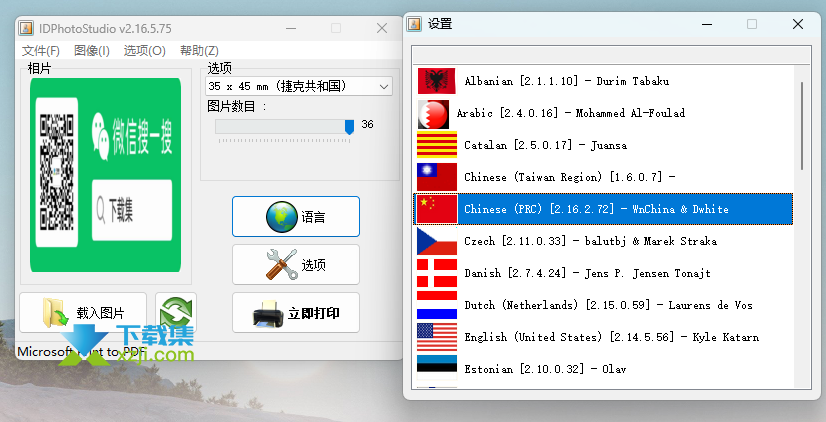826x422 pixels.
Task: Click the United States flag icon
Action: (x=437, y=337)
